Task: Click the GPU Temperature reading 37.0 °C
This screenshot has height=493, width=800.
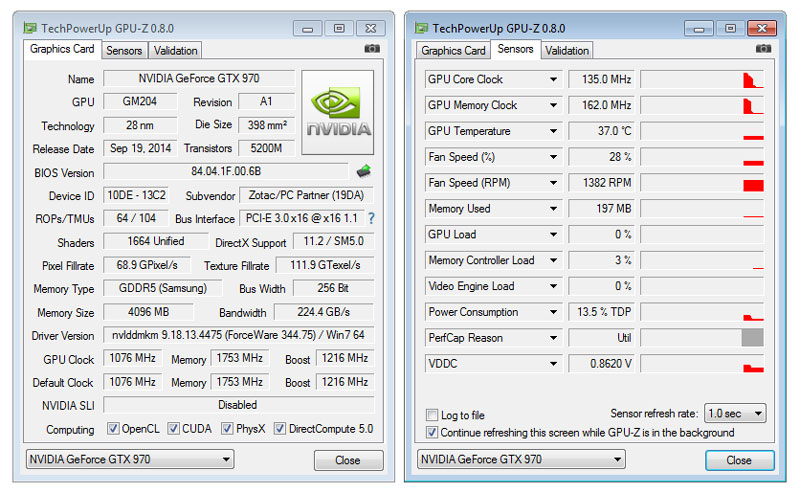Action: click(x=601, y=131)
